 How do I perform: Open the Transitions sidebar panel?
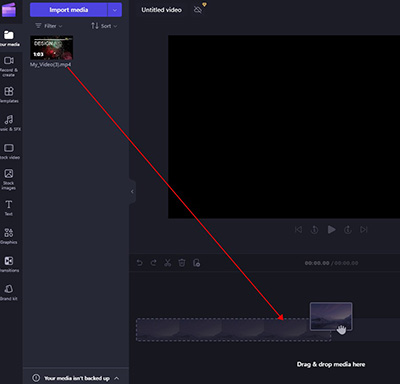tap(9, 264)
